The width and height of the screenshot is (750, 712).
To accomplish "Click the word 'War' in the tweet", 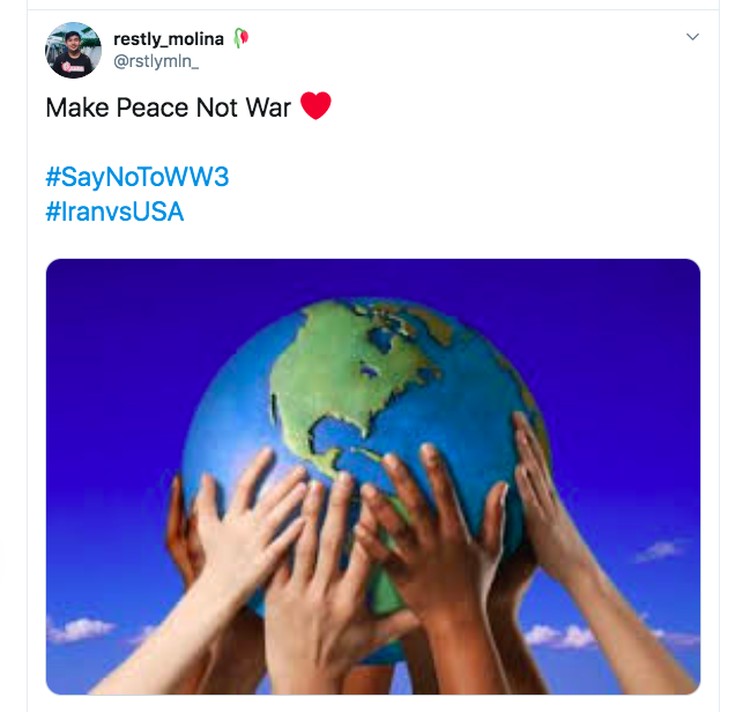I will [x=268, y=107].
